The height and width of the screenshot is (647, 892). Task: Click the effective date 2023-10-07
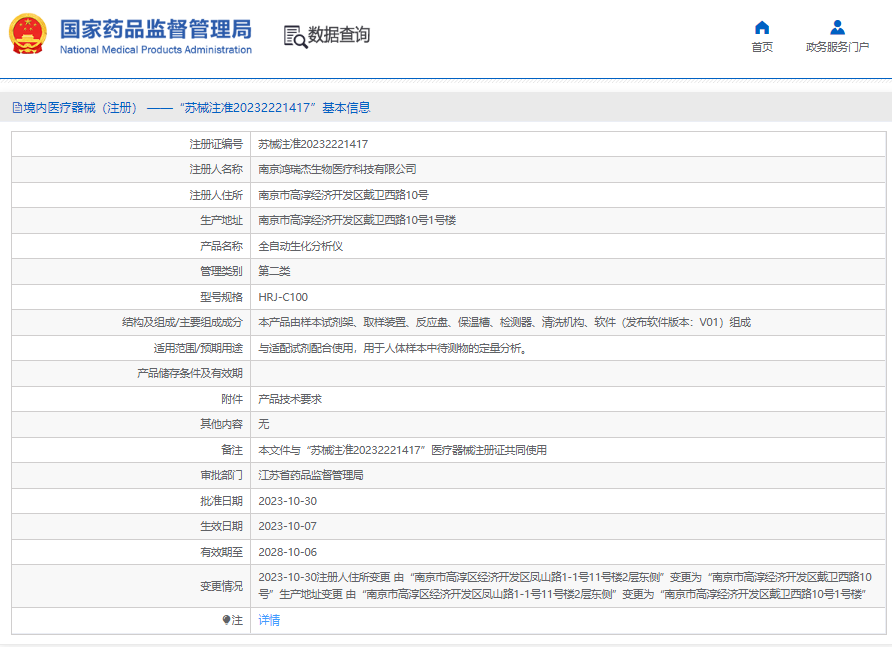coord(287,526)
